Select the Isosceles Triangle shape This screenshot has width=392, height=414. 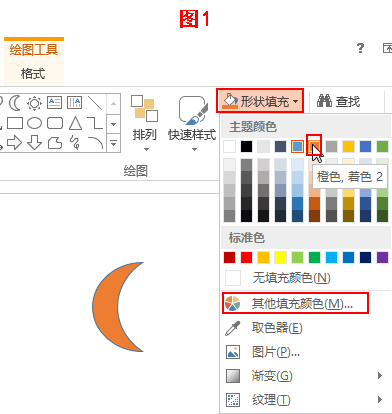click(75, 123)
